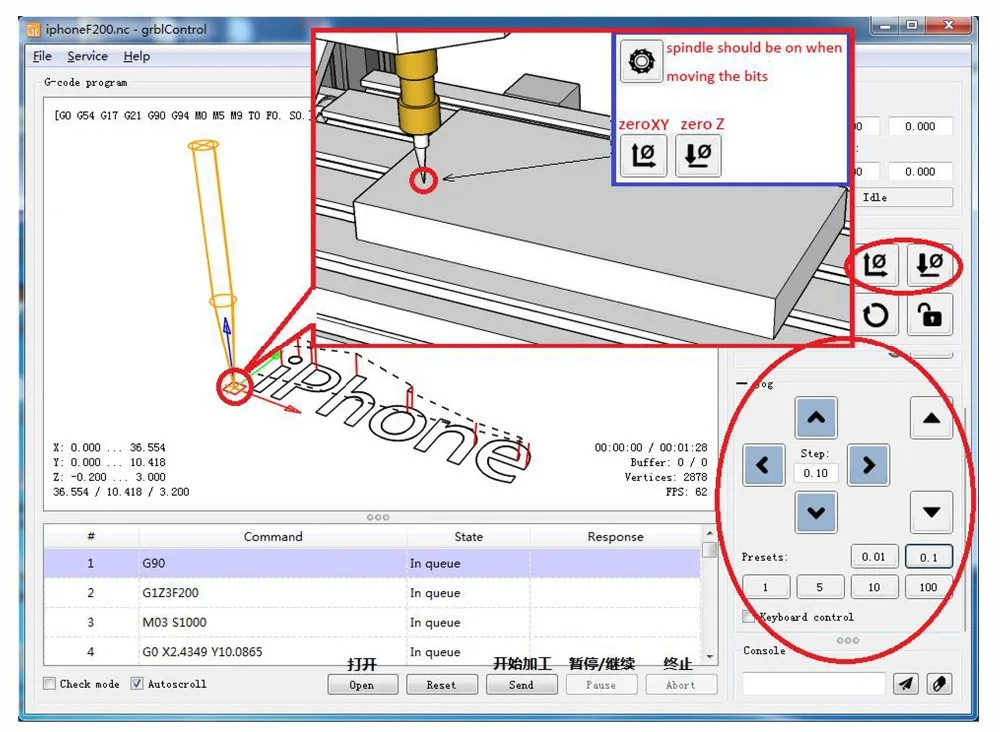Viewport: 1000px width, 732px height.
Task: Open the Step value combo box
Action: pos(816,473)
